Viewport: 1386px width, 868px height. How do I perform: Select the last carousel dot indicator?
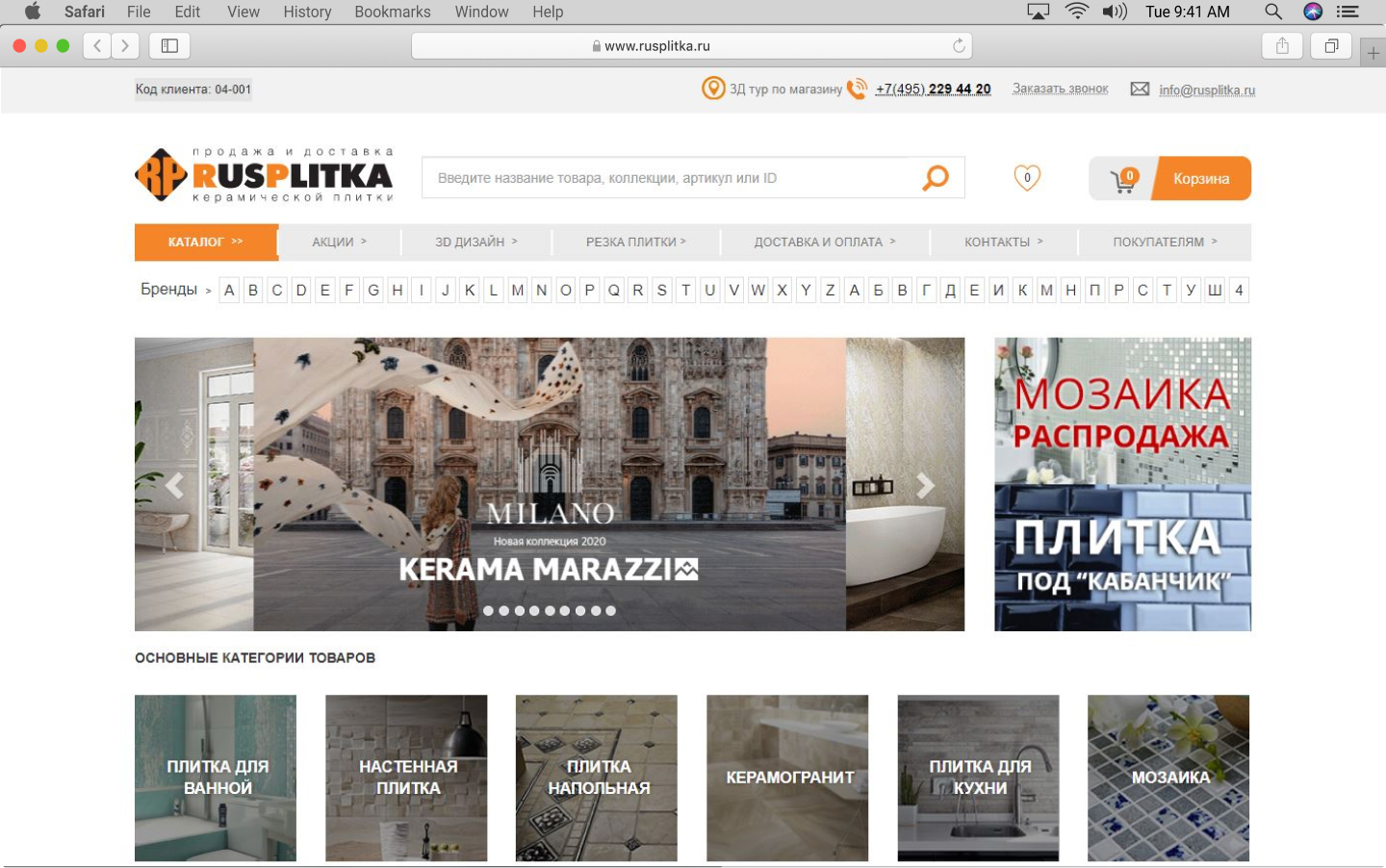610,611
